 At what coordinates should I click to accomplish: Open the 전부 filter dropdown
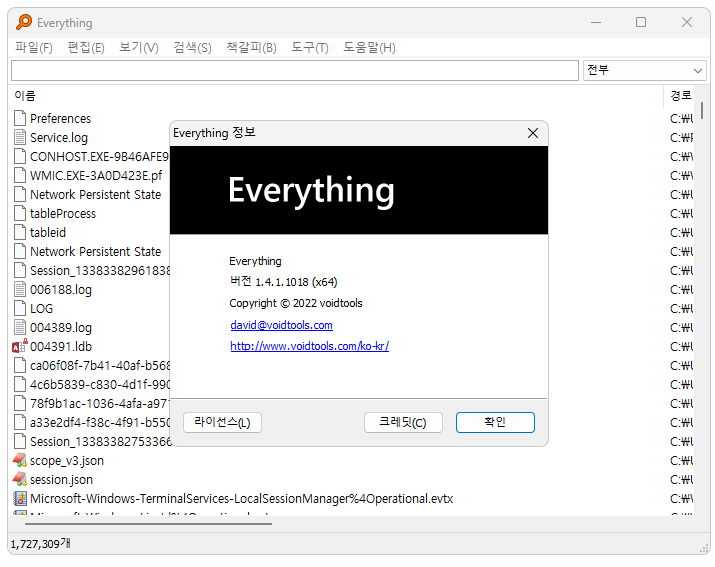[x=645, y=71]
